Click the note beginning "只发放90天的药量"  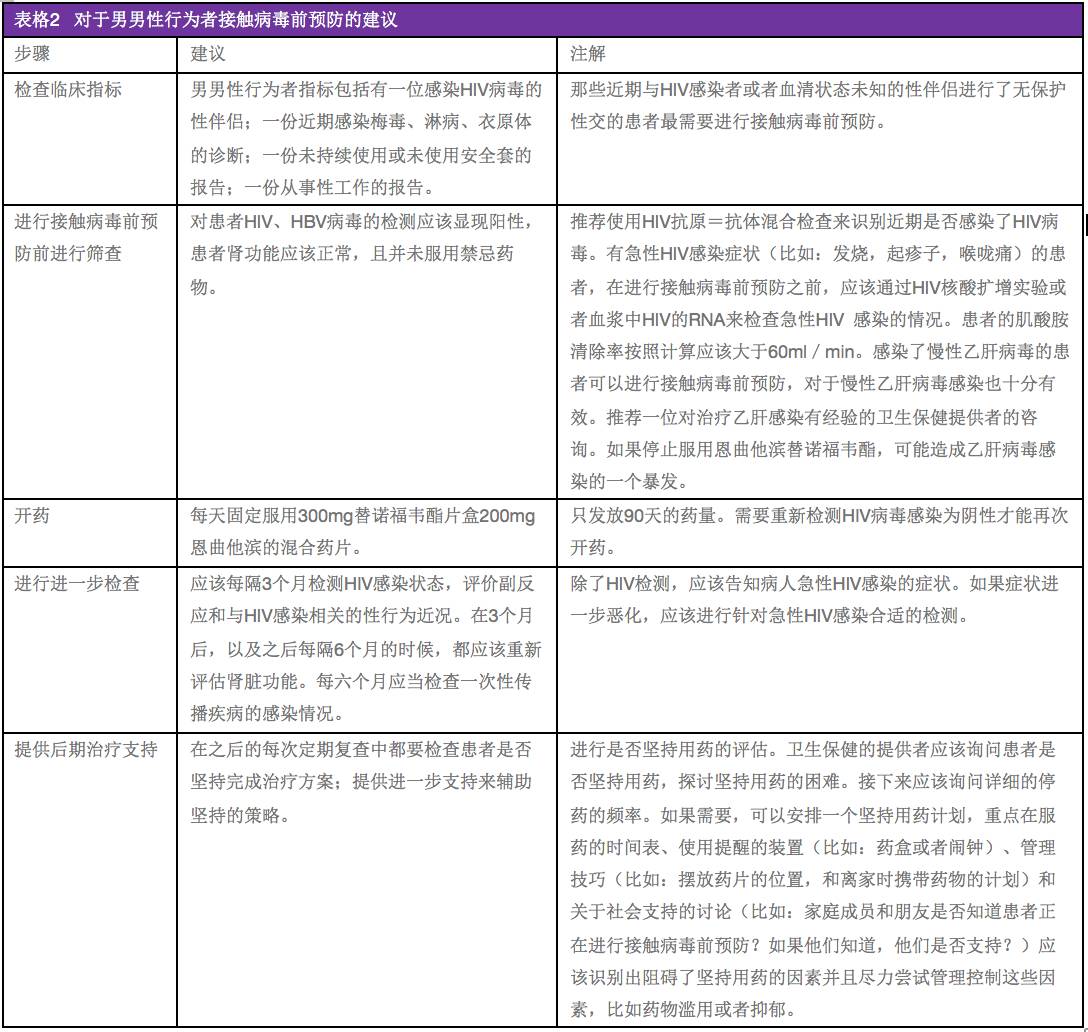[819, 532]
